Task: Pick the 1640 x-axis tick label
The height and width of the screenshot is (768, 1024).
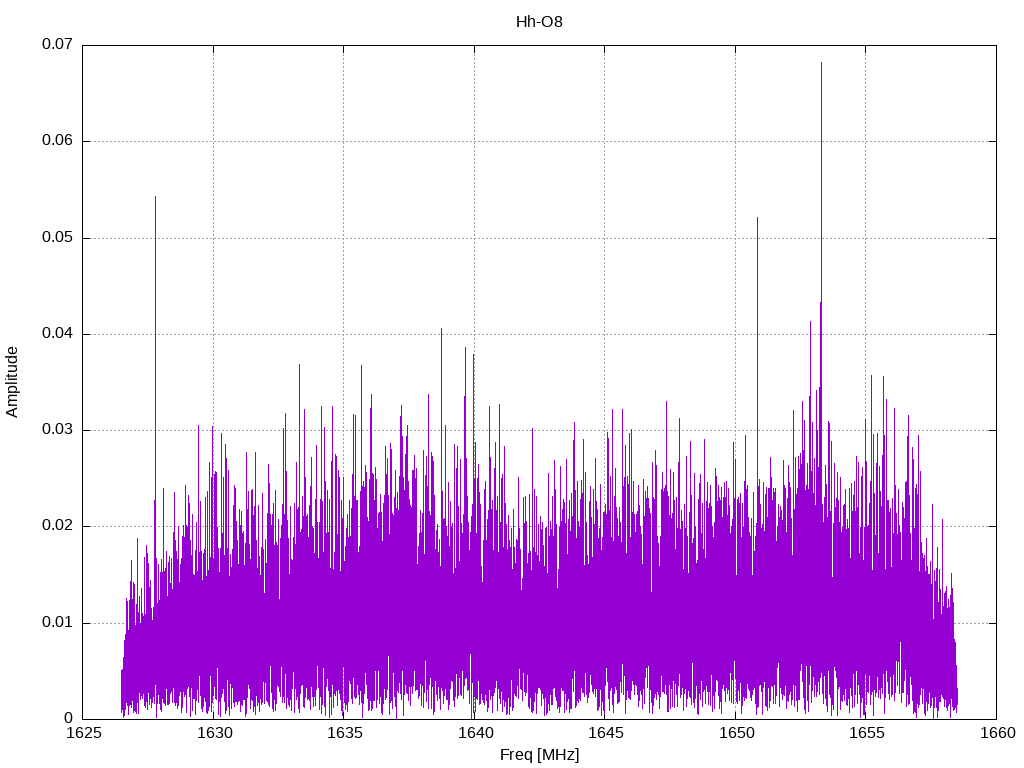Action: tap(474, 734)
